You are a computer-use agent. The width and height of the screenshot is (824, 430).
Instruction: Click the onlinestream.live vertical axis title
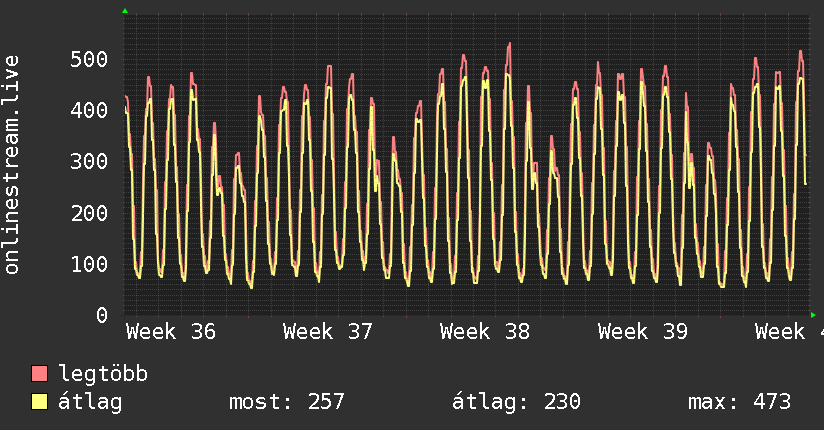coord(11,165)
